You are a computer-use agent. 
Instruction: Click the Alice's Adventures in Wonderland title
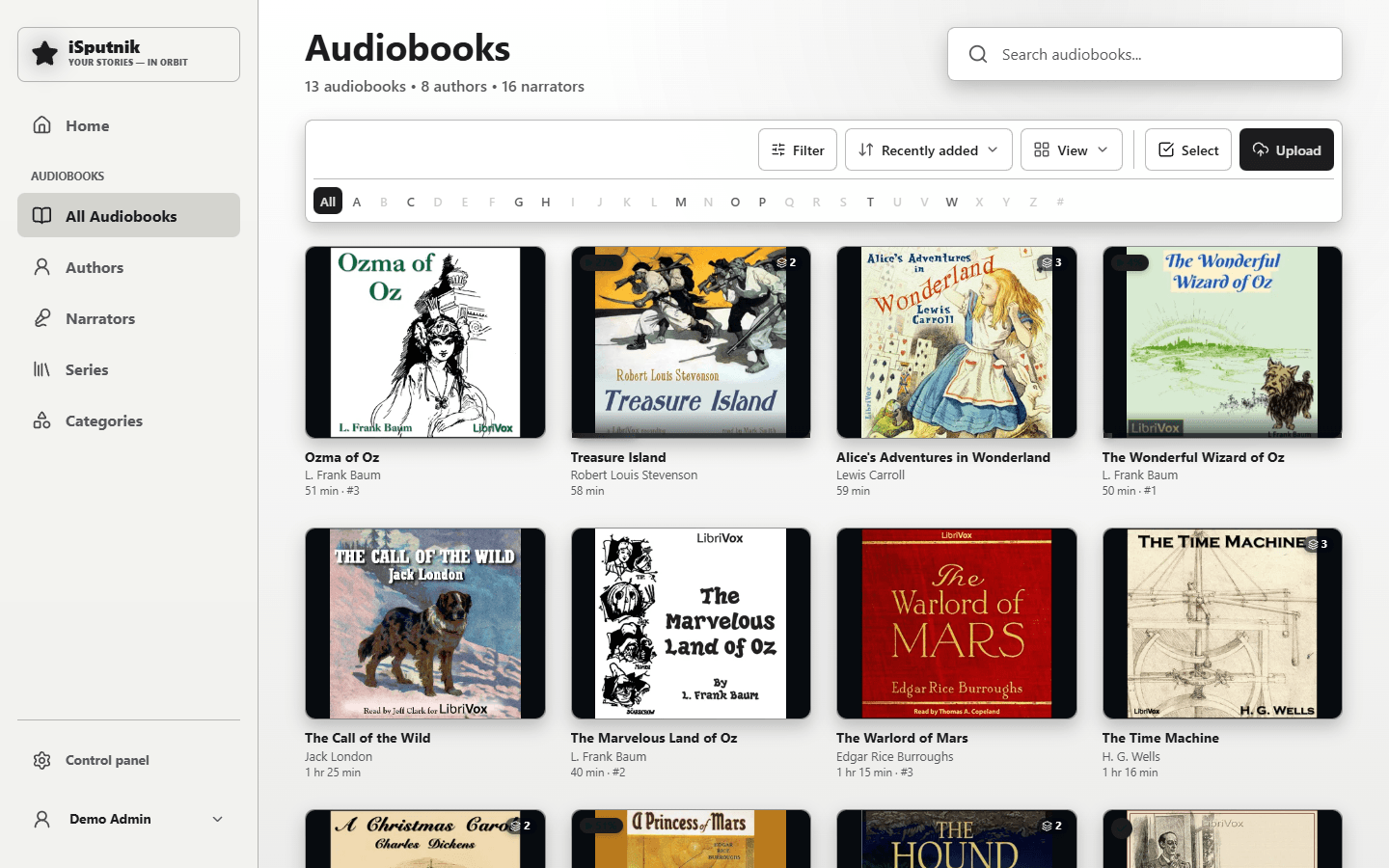point(943,457)
